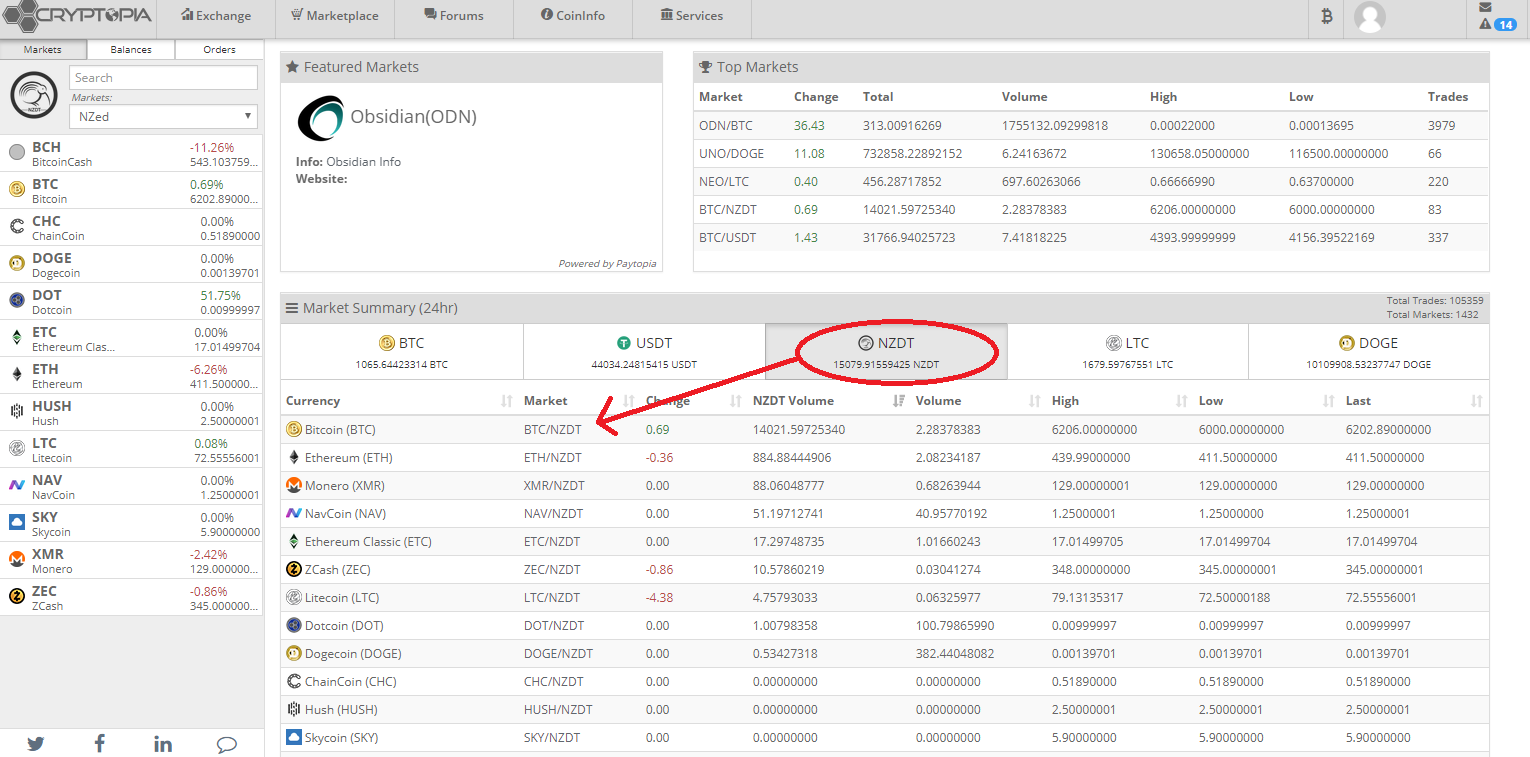
Task: Click the Skycoin icon in the sidebar
Action: pos(16,523)
